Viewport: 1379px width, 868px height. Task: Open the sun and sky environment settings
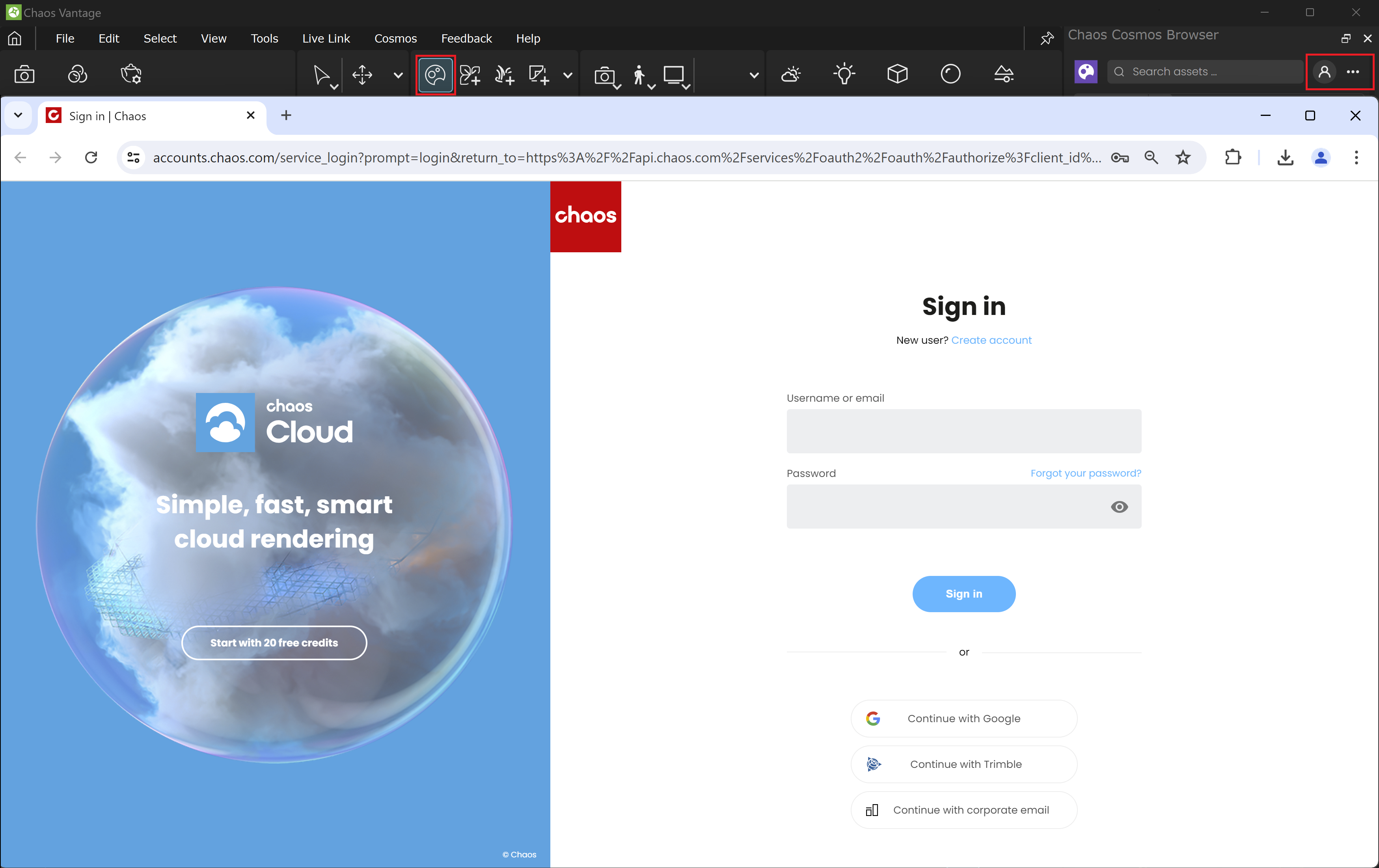tap(791, 74)
